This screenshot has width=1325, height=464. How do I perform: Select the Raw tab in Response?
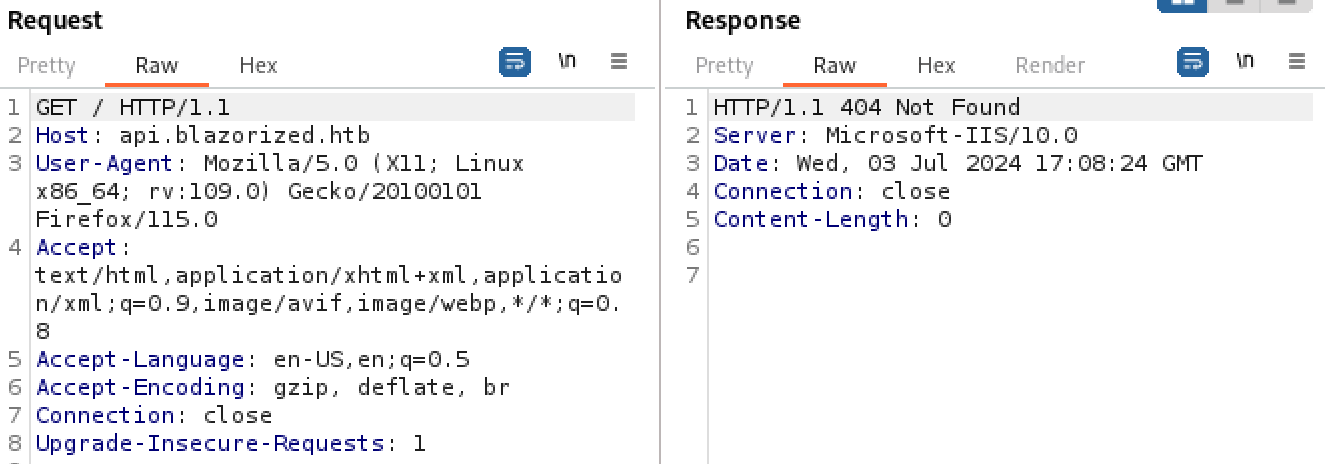(834, 66)
